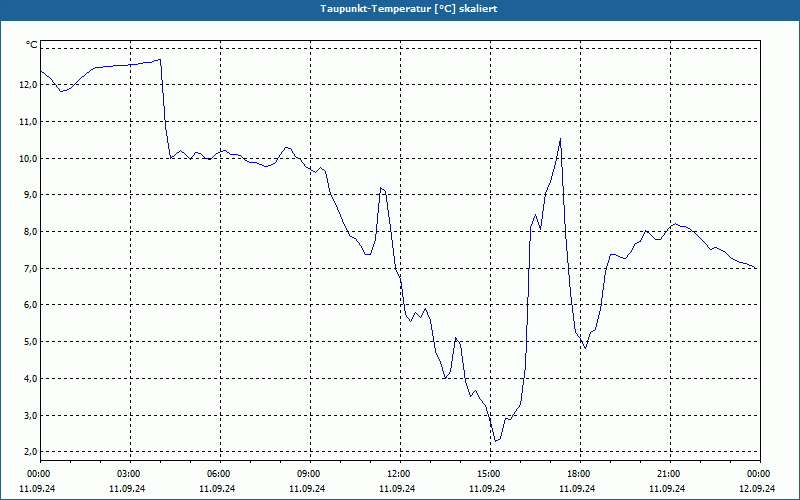Click the 03:00 time axis label
The height and width of the screenshot is (500, 800).
click(x=131, y=474)
